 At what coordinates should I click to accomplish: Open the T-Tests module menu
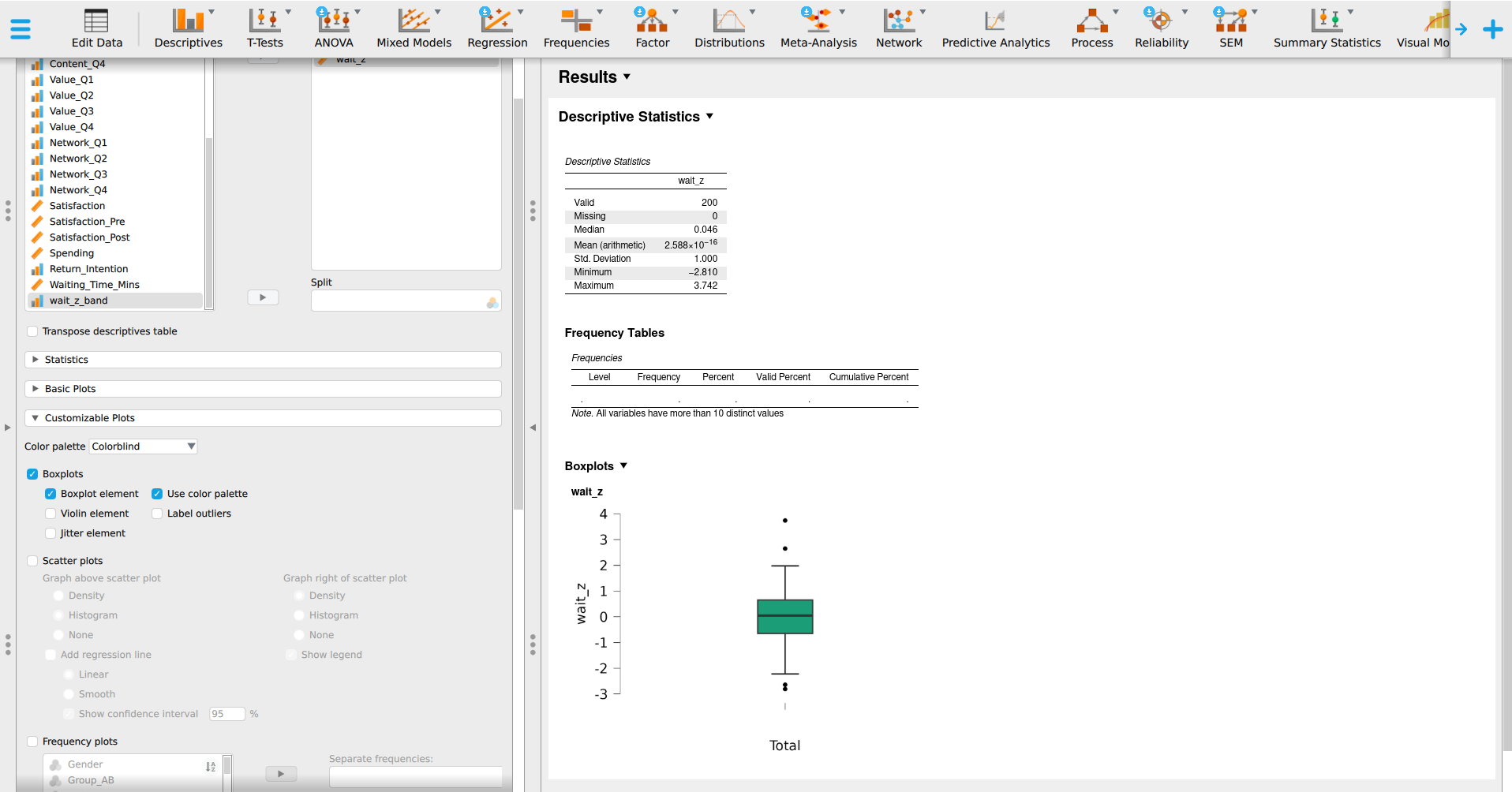(265, 28)
